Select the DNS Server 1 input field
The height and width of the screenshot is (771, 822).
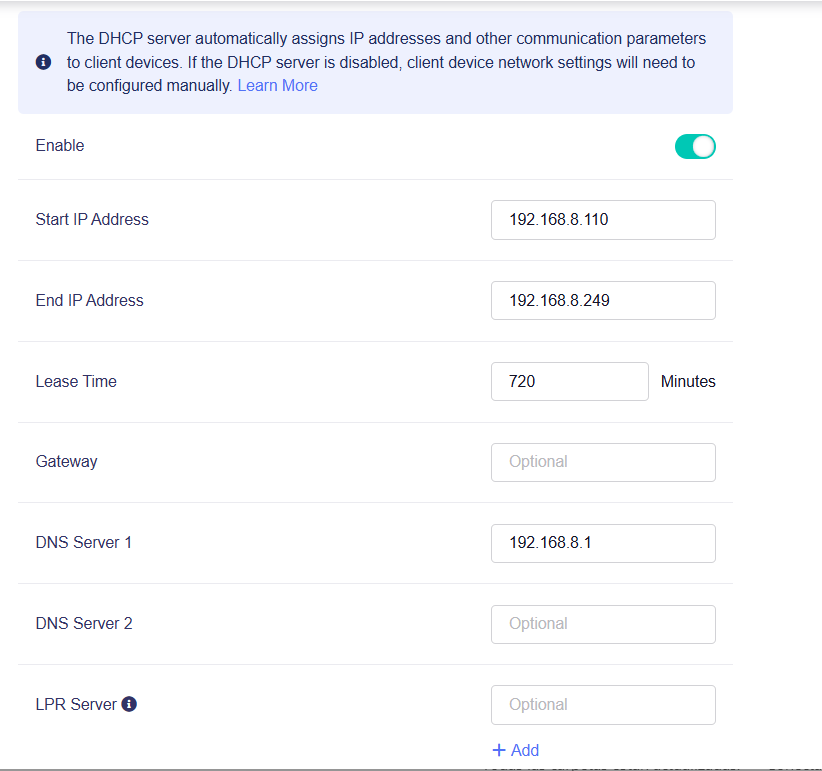(x=603, y=543)
